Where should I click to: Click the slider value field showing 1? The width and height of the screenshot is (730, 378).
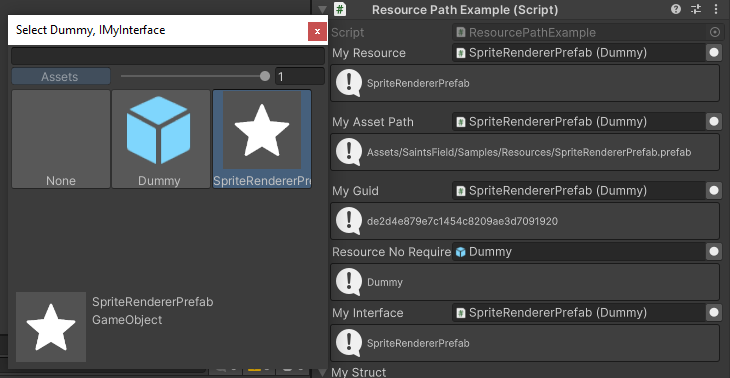point(300,76)
